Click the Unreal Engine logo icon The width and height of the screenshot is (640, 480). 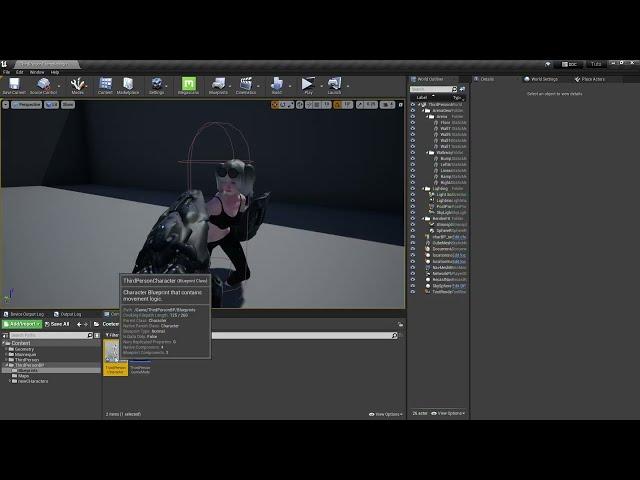tap(4, 64)
